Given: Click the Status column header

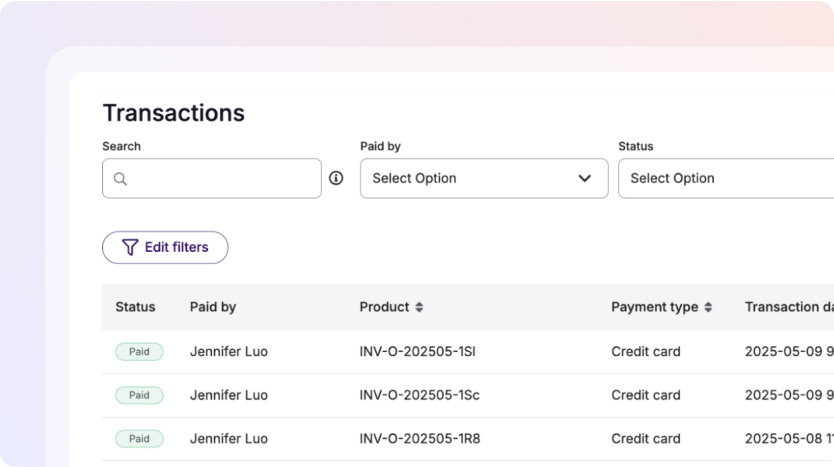Looking at the screenshot, I should pos(135,307).
